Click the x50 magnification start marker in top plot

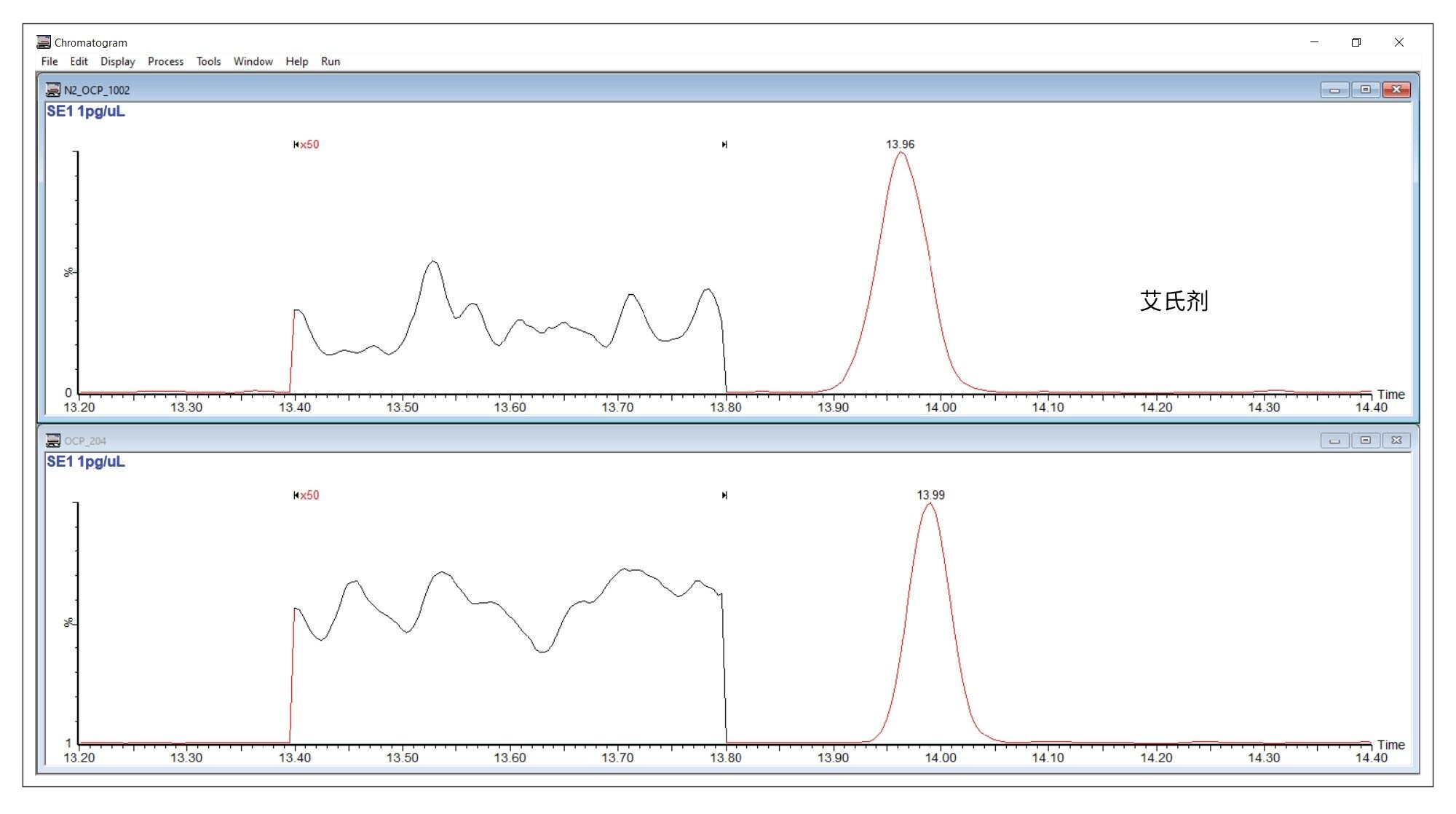coord(306,145)
